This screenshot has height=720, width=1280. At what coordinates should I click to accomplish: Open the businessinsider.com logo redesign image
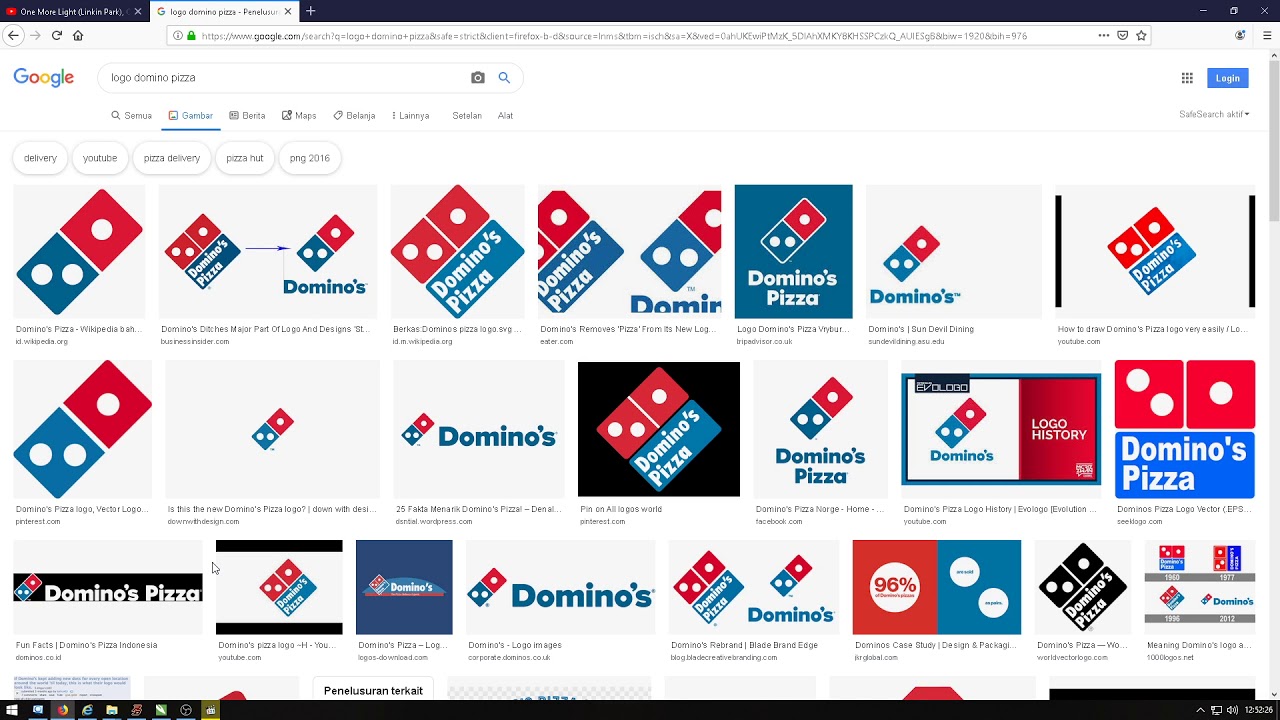pyautogui.click(x=268, y=251)
